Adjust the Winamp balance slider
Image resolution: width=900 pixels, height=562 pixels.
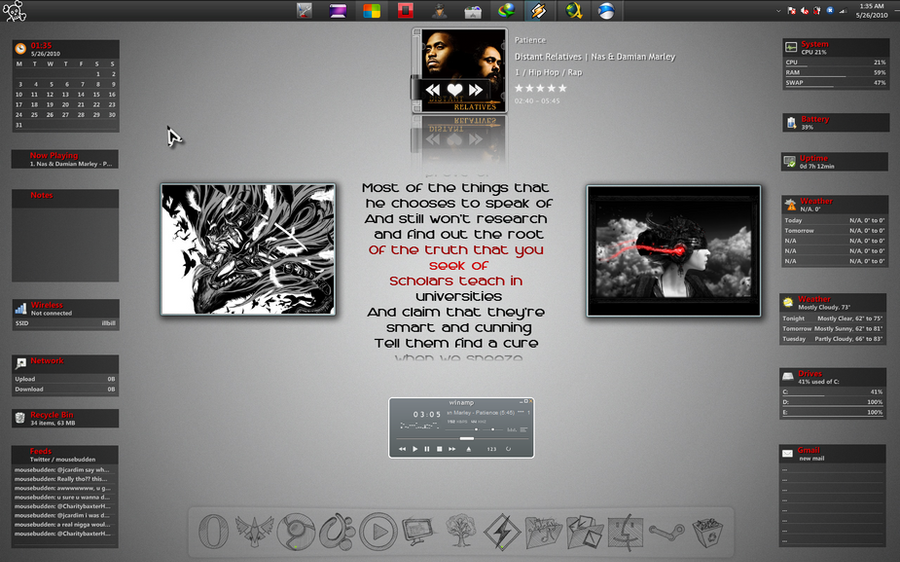click(493, 429)
